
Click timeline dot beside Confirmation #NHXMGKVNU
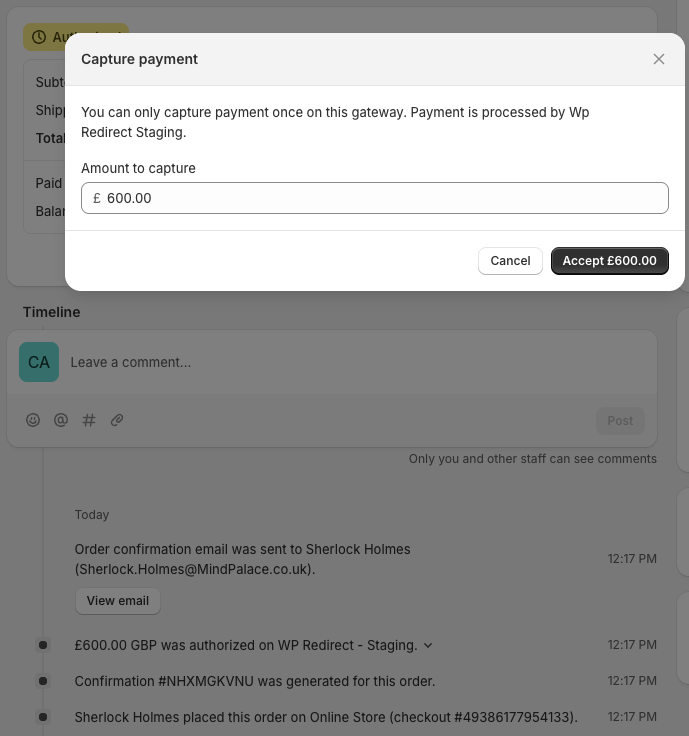tap(43, 681)
